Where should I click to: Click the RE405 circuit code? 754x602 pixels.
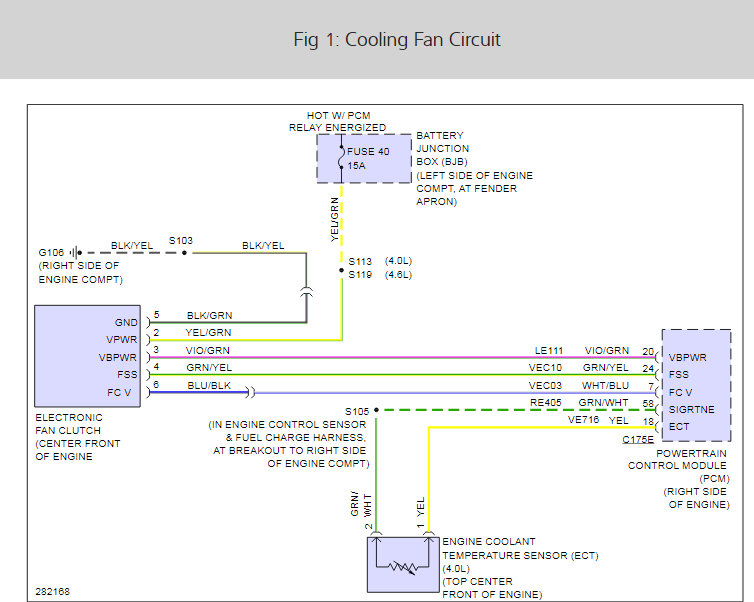545,402
